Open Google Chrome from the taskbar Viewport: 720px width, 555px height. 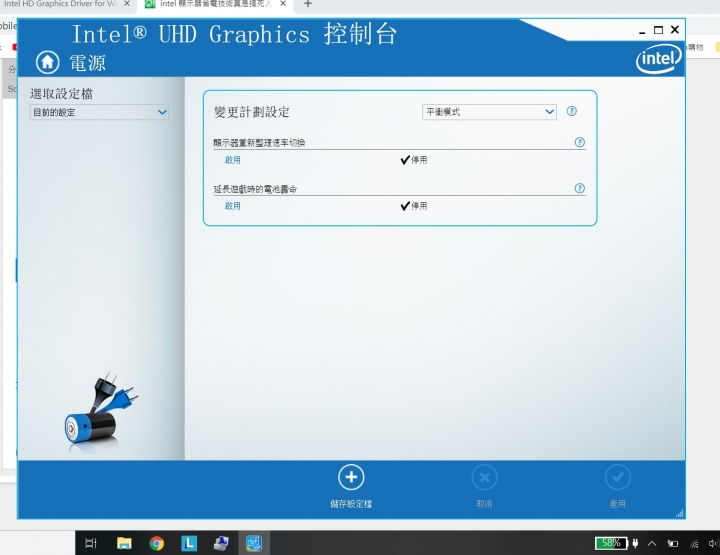(x=157, y=544)
